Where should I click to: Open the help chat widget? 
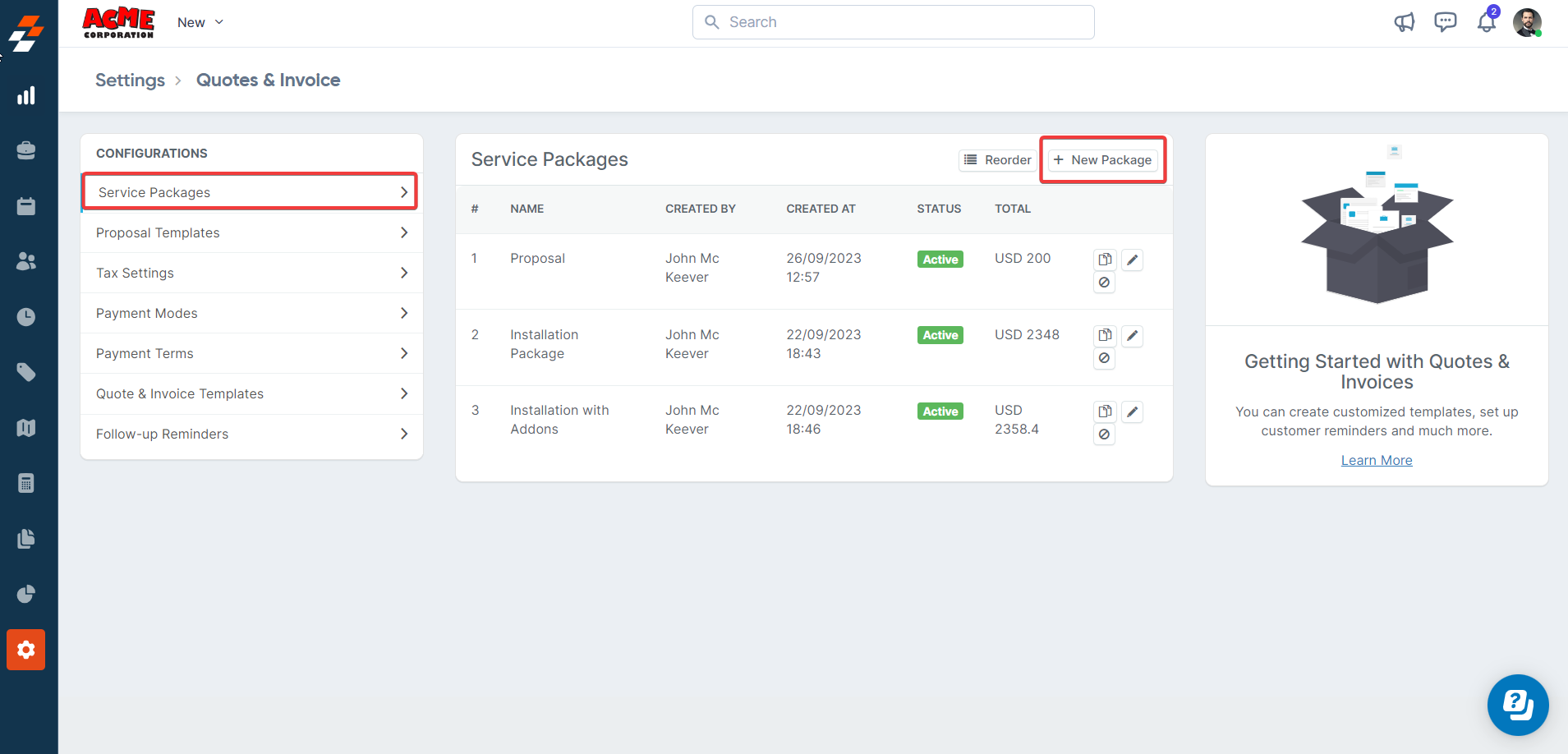tap(1517, 705)
